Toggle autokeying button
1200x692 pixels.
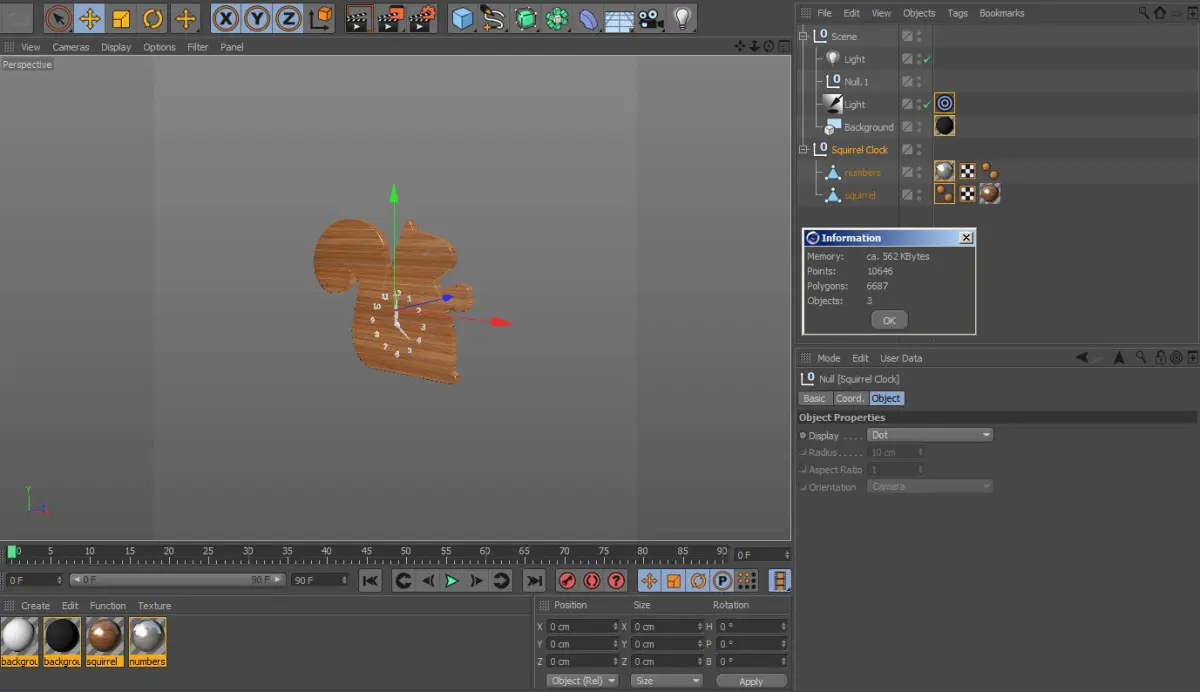(x=592, y=581)
